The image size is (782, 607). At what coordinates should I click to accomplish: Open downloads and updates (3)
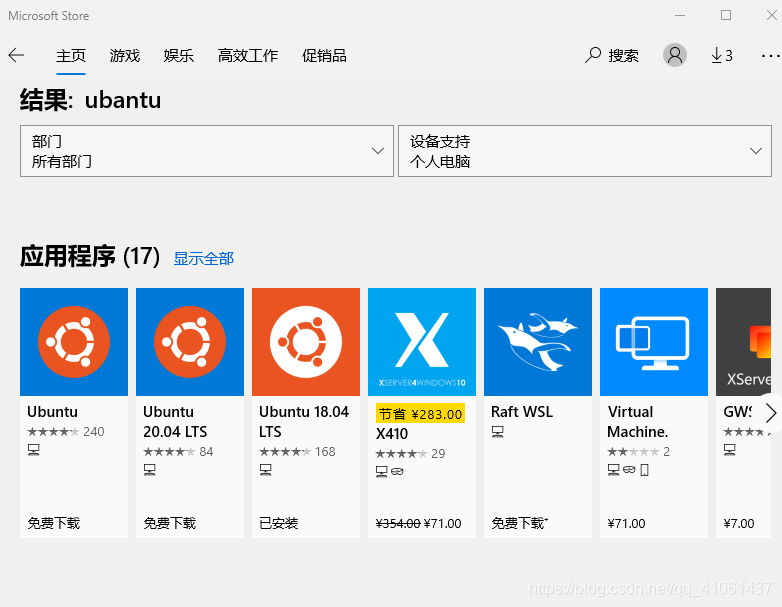[x=722, y=55]
